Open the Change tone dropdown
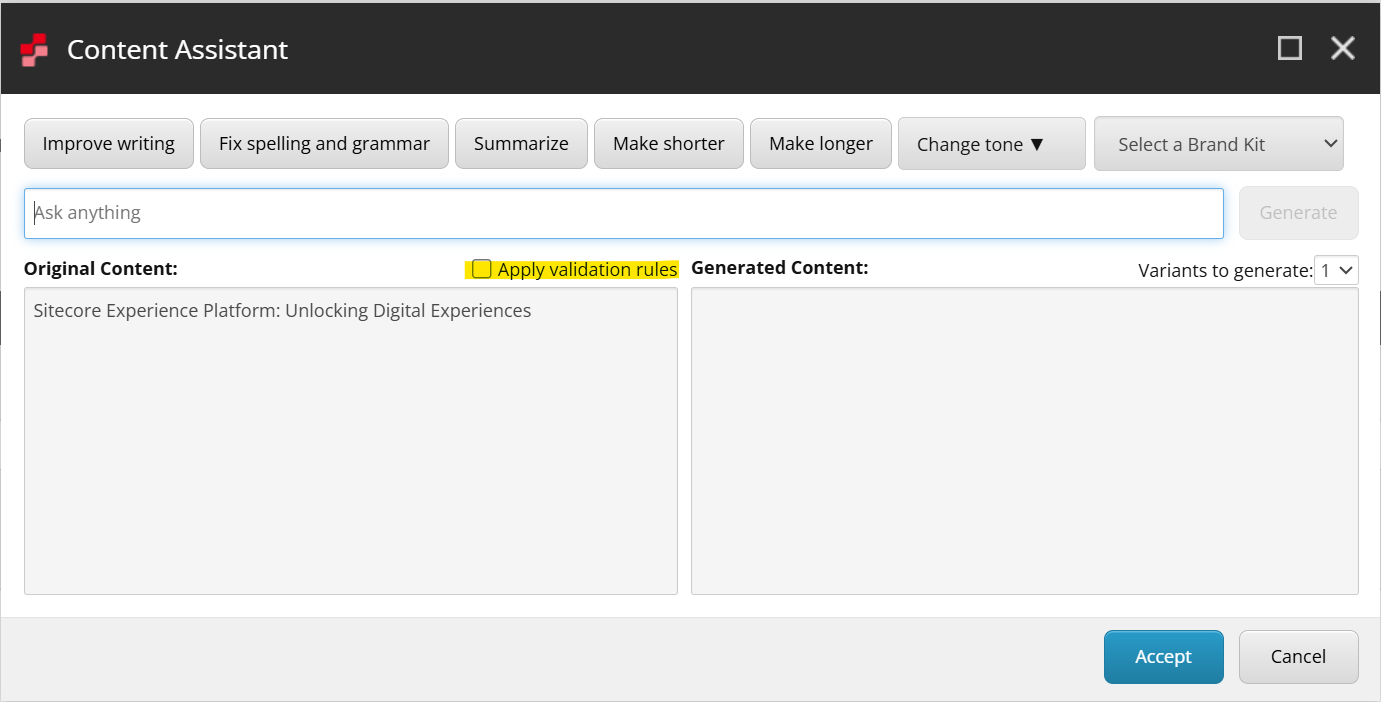The image size is (1381, 702). click(991, 144)
